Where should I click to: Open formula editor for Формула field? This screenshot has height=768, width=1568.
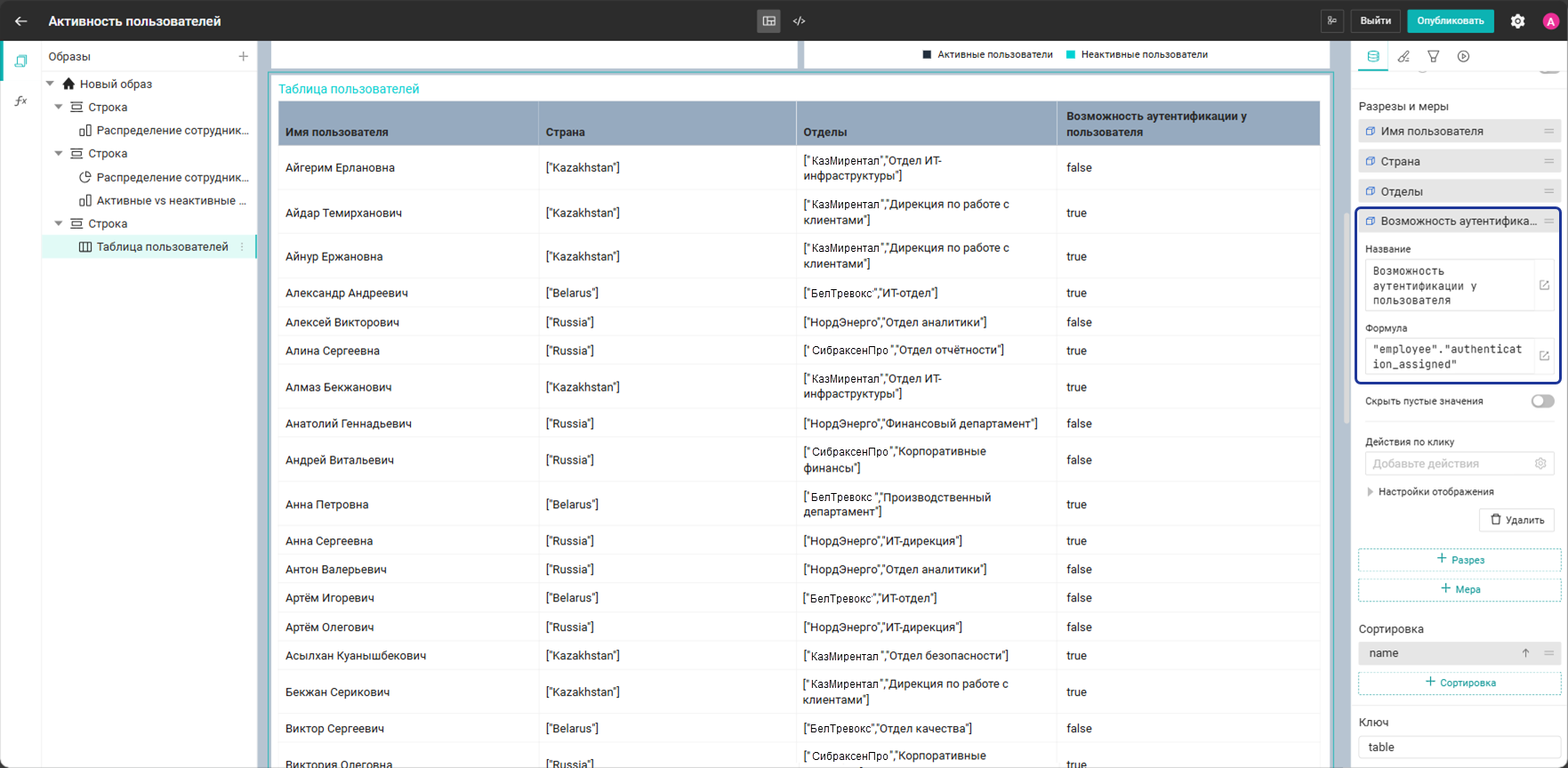pyautogui.click(x=1544, y=356)
